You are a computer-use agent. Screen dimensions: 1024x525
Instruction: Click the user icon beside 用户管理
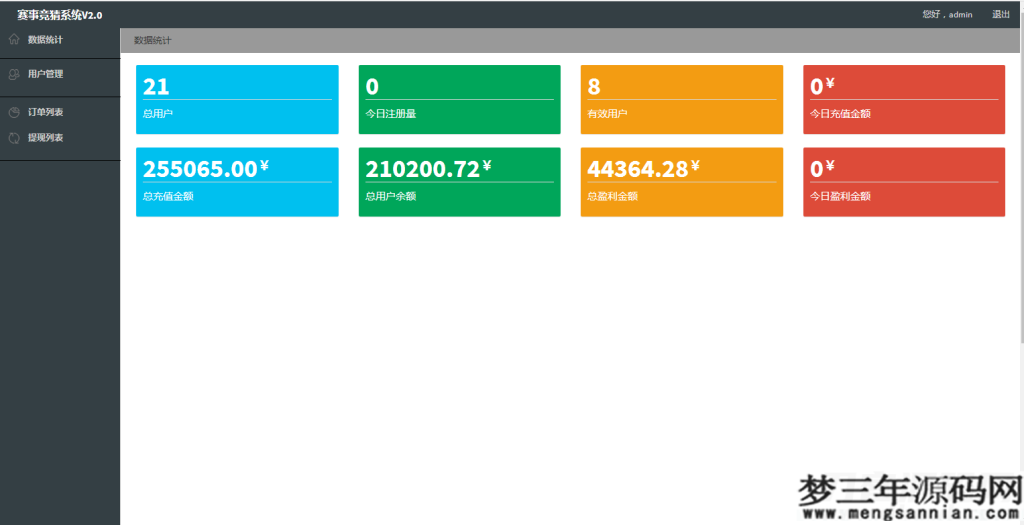click(14, 74)
